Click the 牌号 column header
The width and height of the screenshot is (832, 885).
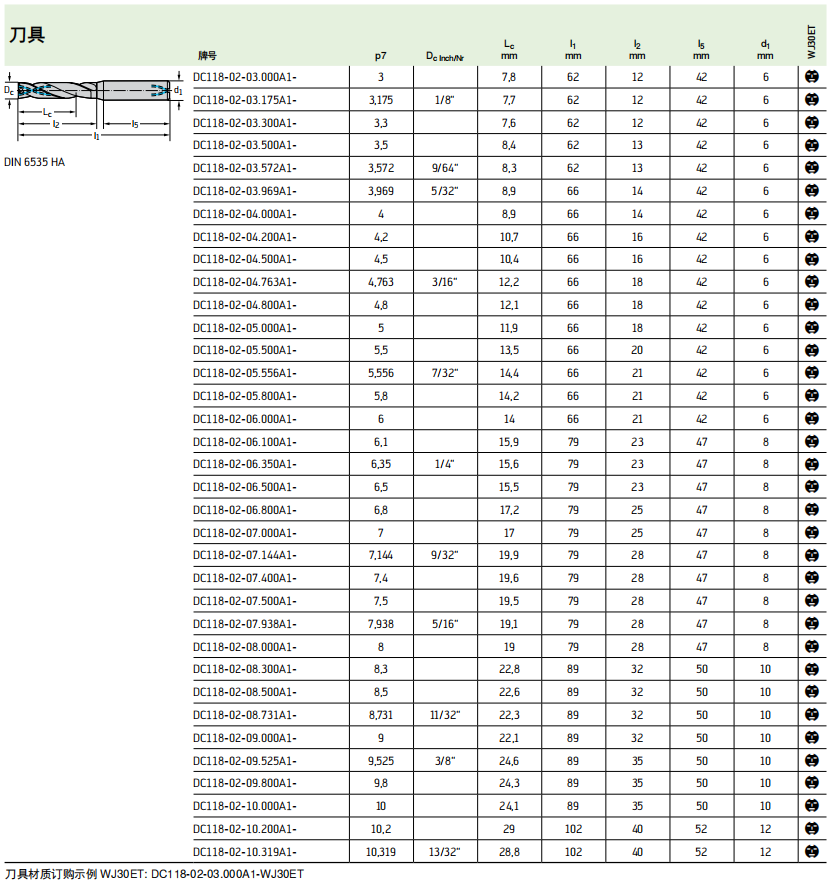(x=208, y=56)
